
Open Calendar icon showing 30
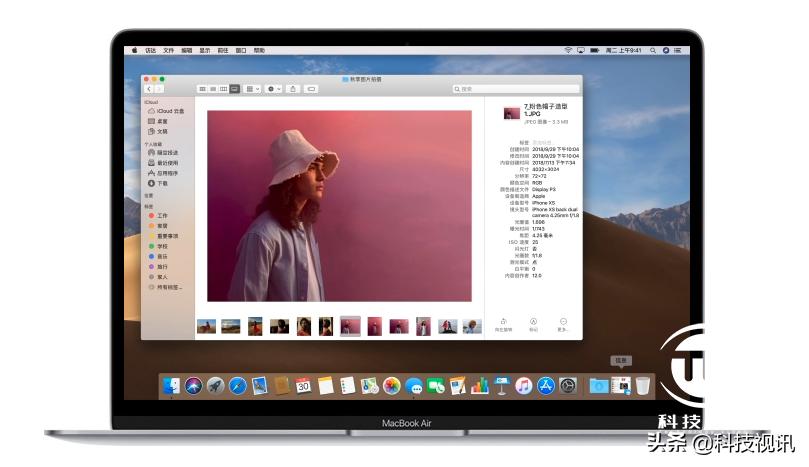[x=303, y=385]
